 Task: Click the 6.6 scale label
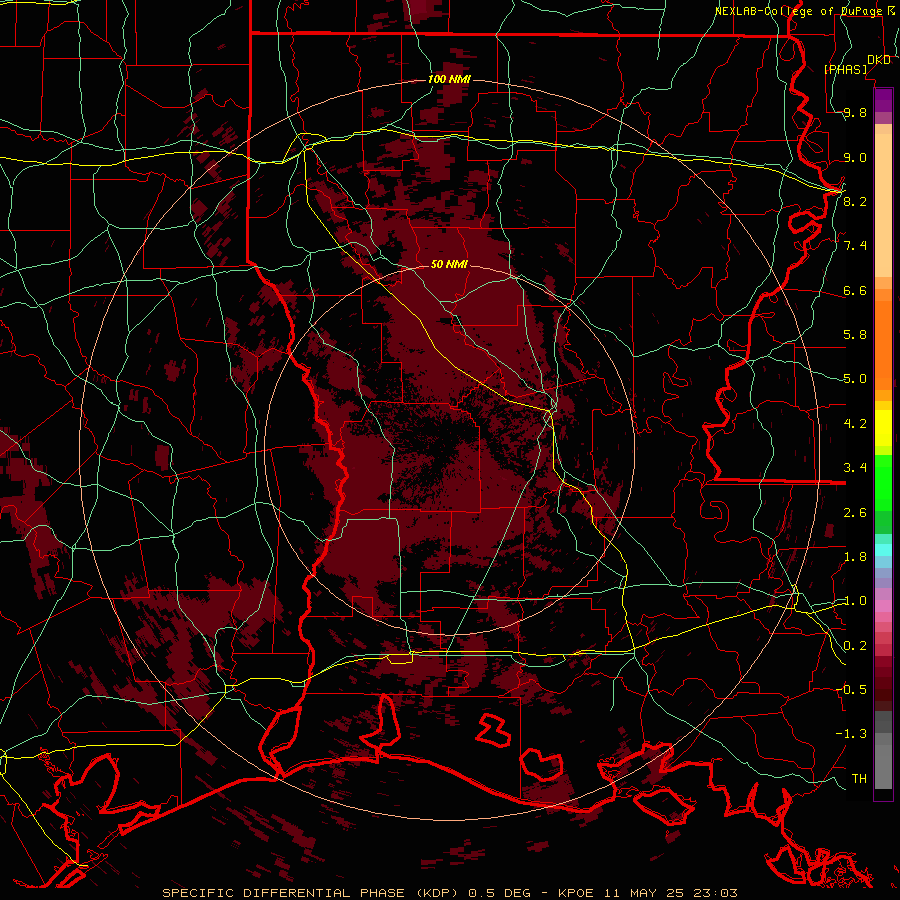(x=855, y=290)
